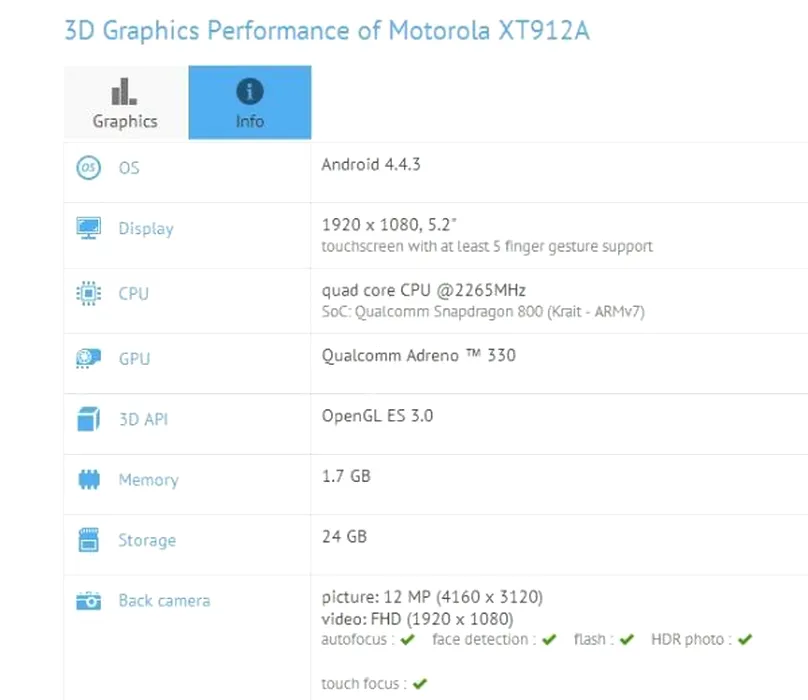Screen dimensions: 808x700
Task: Click the Display monitor icon
Action: click(x=89, y=228)
